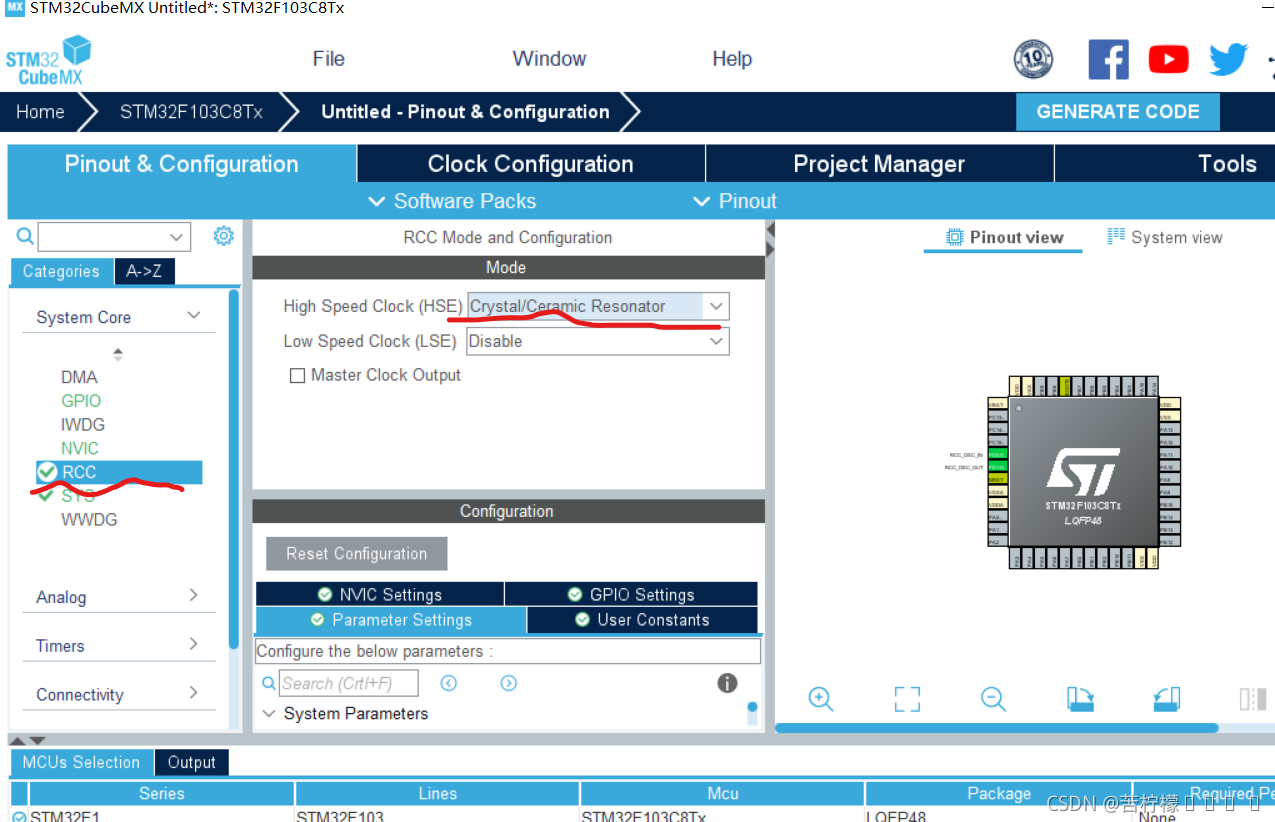The height and width of the screenshot is (822, 1275).
Task: Click the categories panel vertical scrollbar
Action: pos(234,470)
